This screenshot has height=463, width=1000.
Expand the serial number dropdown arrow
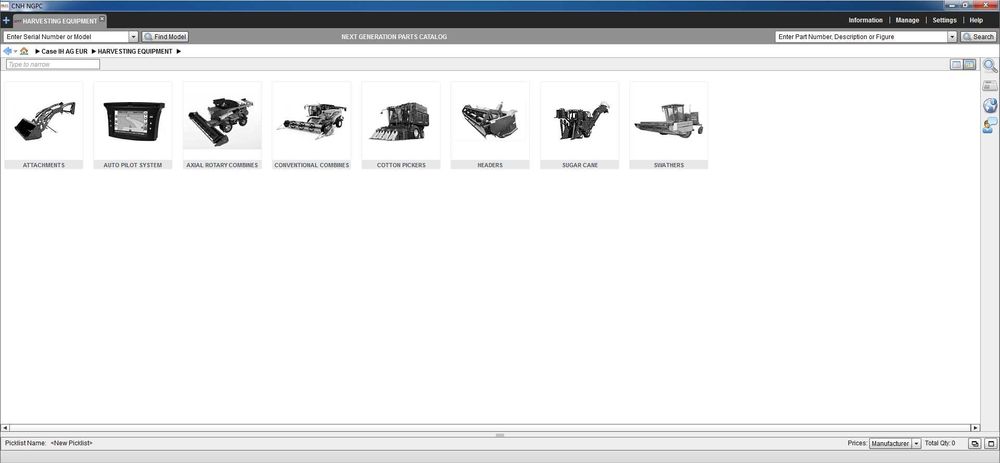(x=133, y=37)
